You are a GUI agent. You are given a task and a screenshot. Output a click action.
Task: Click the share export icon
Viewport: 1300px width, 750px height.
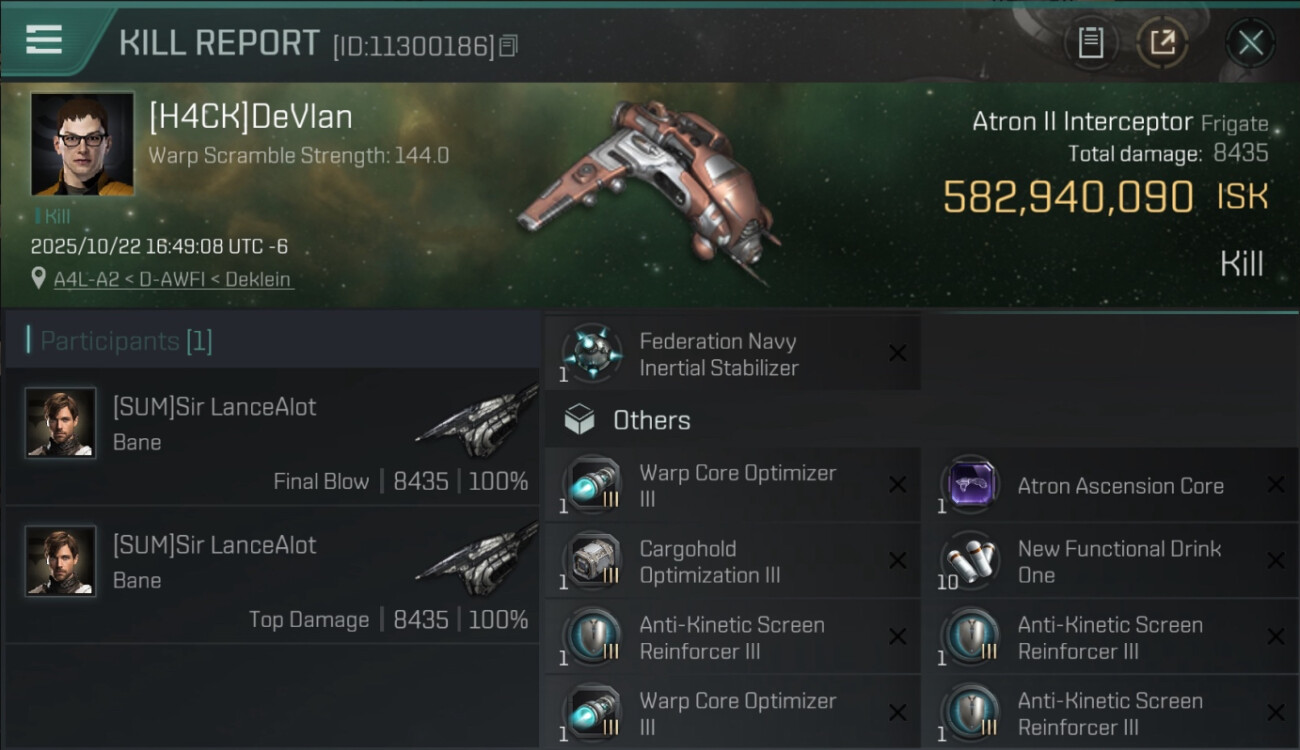[1162, 43]
